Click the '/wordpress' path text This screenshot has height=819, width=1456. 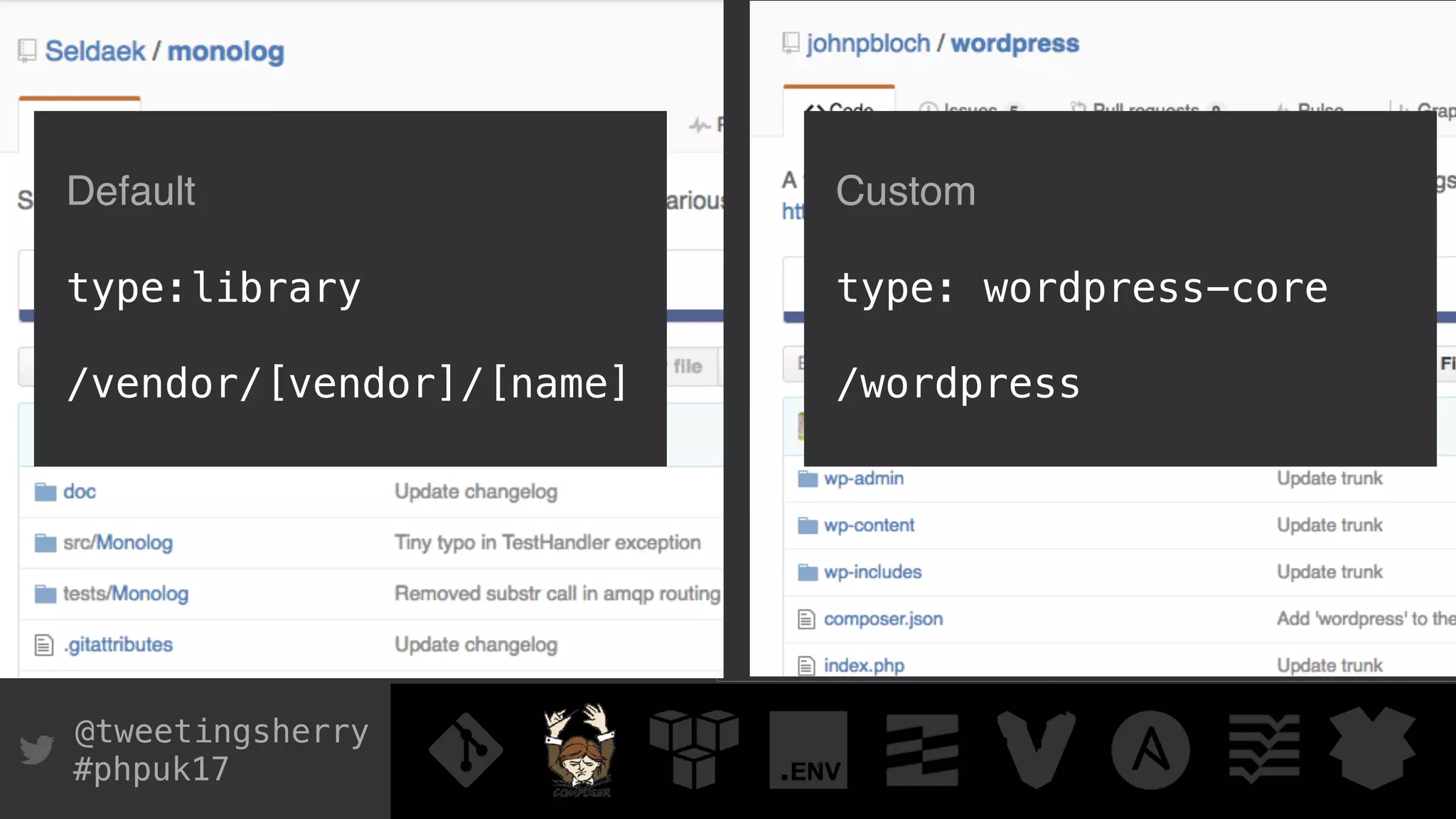point(958,384)
